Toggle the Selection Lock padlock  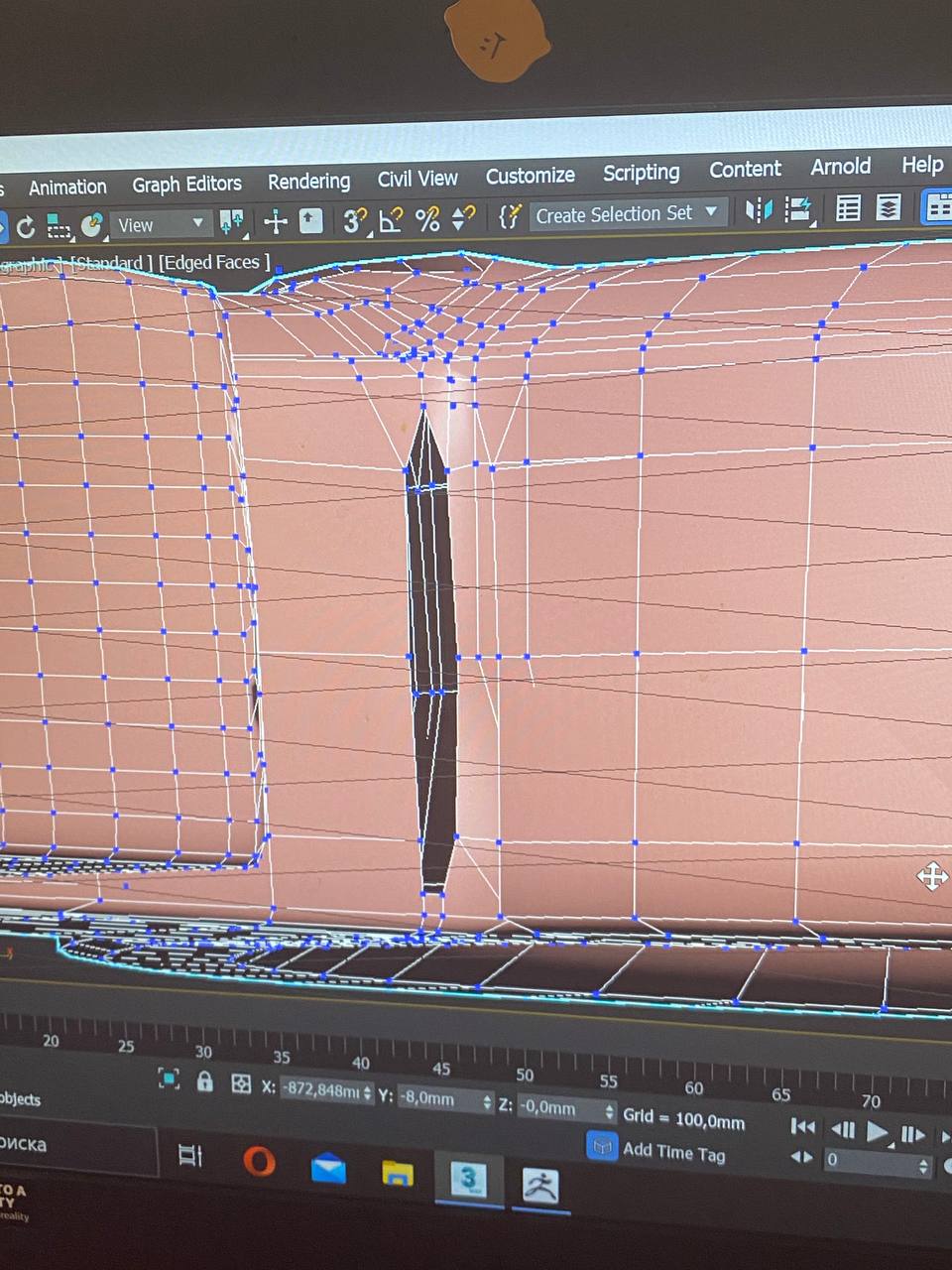[205, 1080]
